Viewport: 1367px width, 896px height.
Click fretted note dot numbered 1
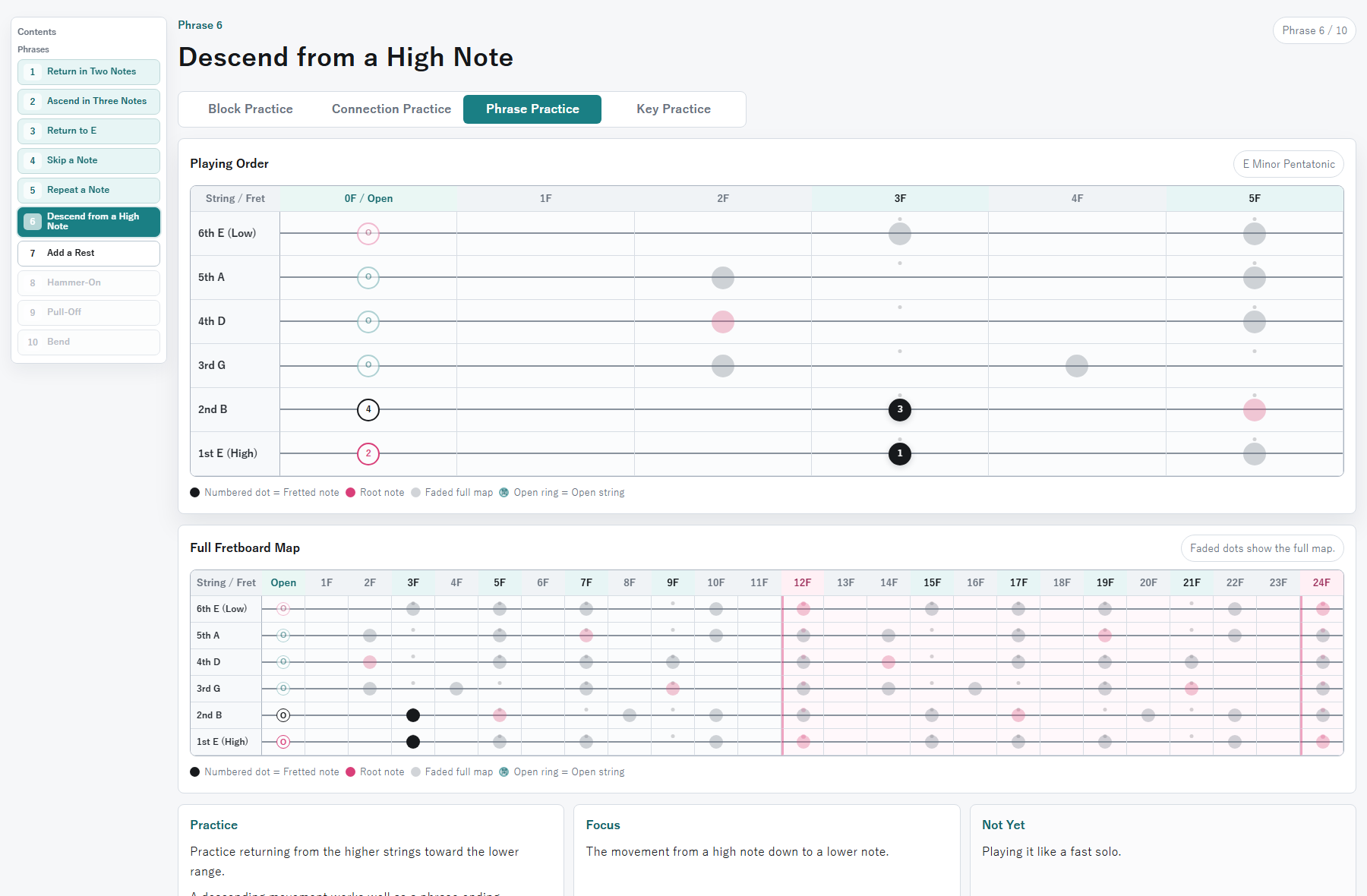(900, 454)
